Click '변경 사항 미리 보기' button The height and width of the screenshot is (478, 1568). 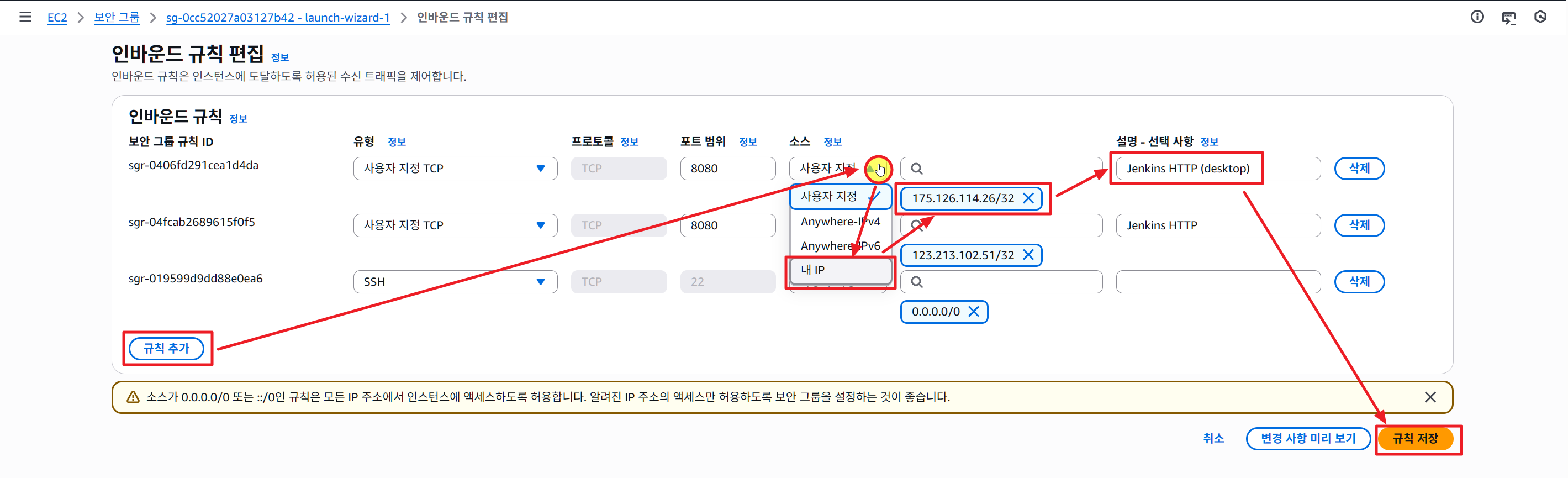click(x=1307, y=438)
